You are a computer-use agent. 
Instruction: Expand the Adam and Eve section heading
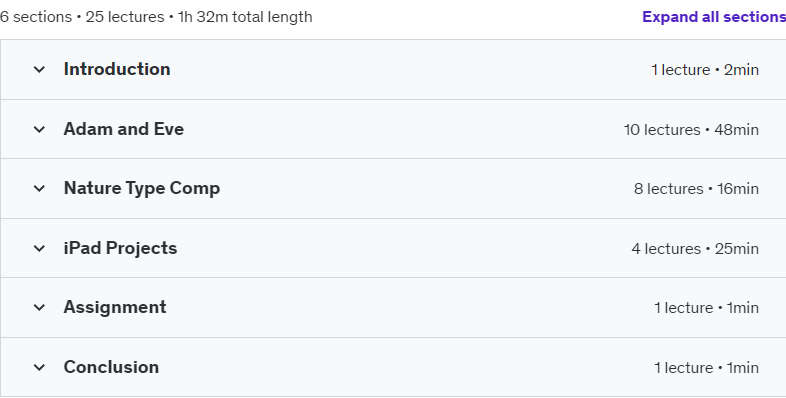coord(124,129)
